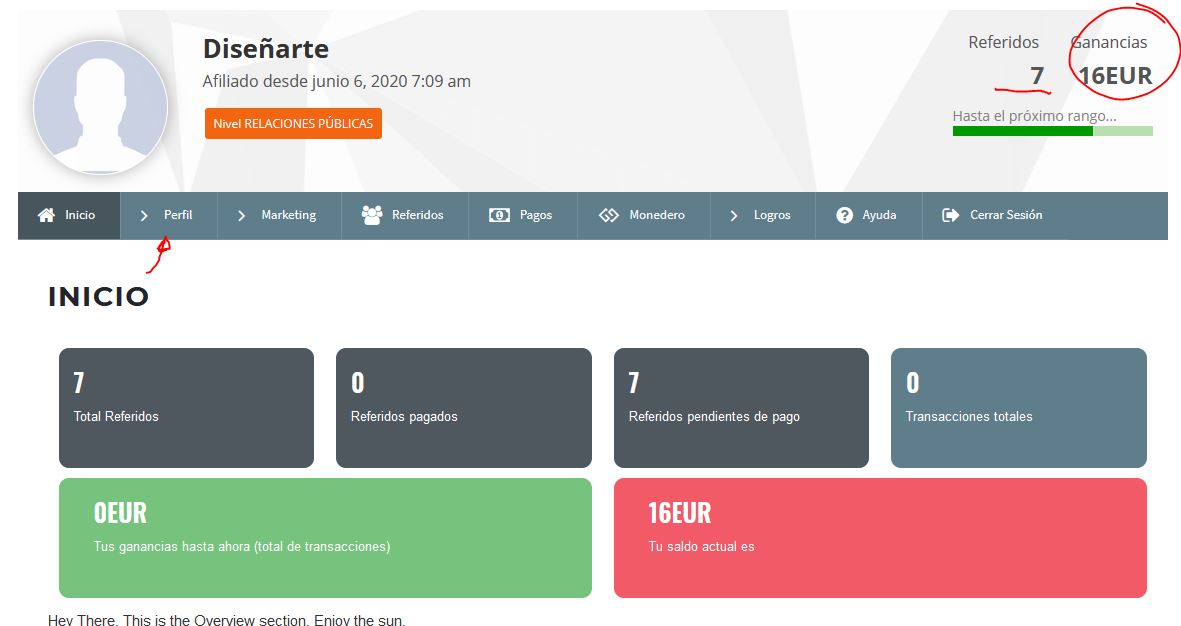This screenshot has width=1181, height=626.
Task: Expand the Logros chevron arrow
Action: pyautogui.click(x=734, y=216)
